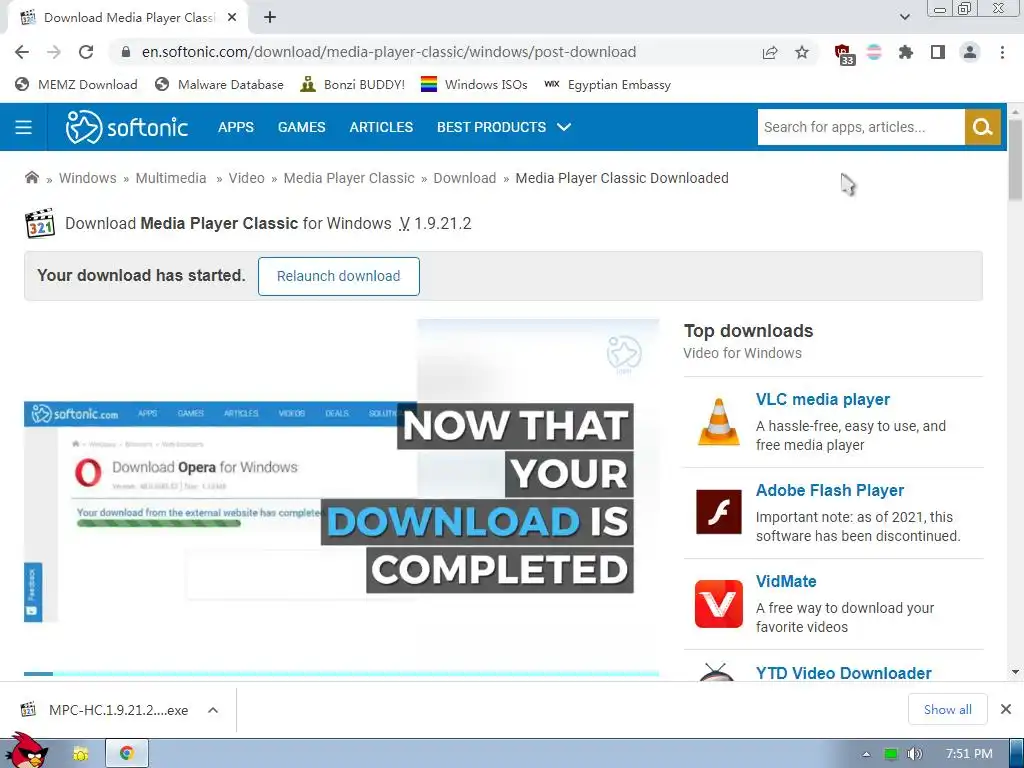Screen dimensions: 1024x768
Task: Click the Download breadcrumb link
Action: [465, 178]
